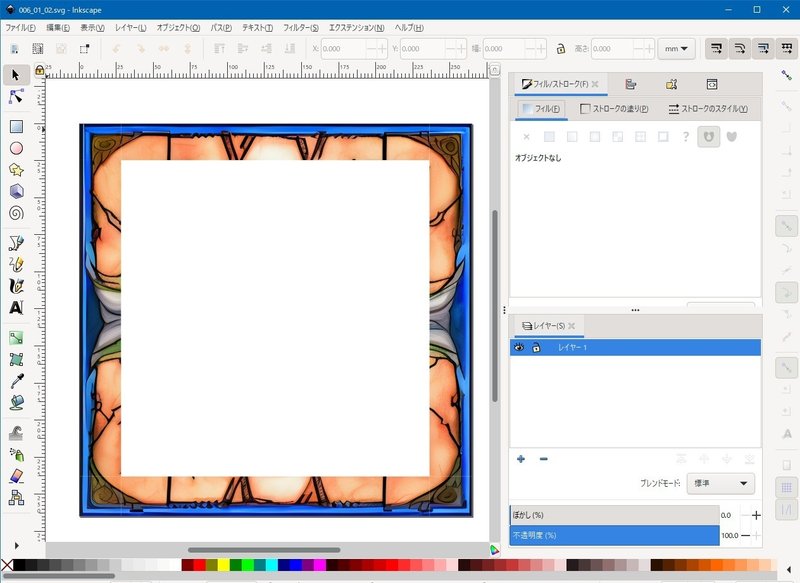Open the ファイル menu
800x583 pixels.
pyautogui.click(x=20, y=28)
